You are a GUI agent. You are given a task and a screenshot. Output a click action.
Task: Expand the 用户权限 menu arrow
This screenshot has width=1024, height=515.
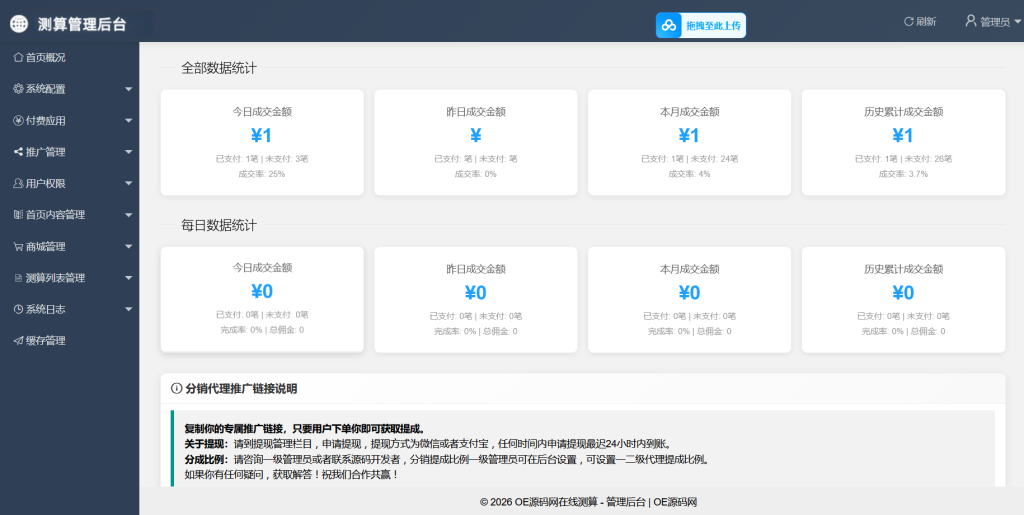coord(129,183)
